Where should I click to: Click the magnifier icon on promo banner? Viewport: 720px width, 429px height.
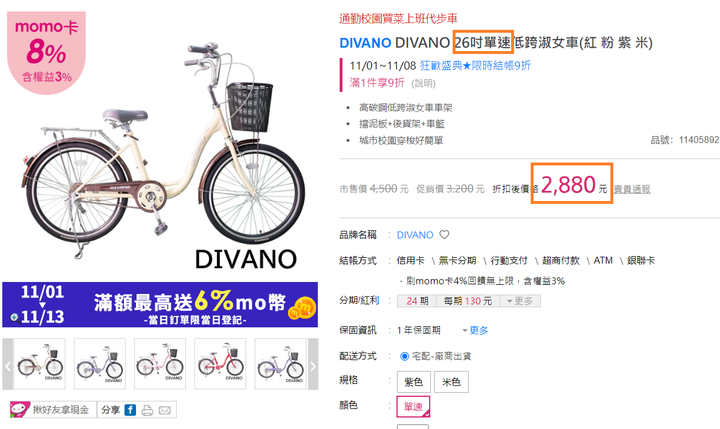pyautogui.click(x=14, y=317)
